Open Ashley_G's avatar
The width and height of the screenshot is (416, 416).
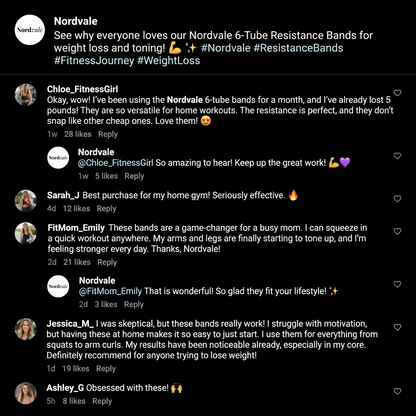[x=26, y=393]
